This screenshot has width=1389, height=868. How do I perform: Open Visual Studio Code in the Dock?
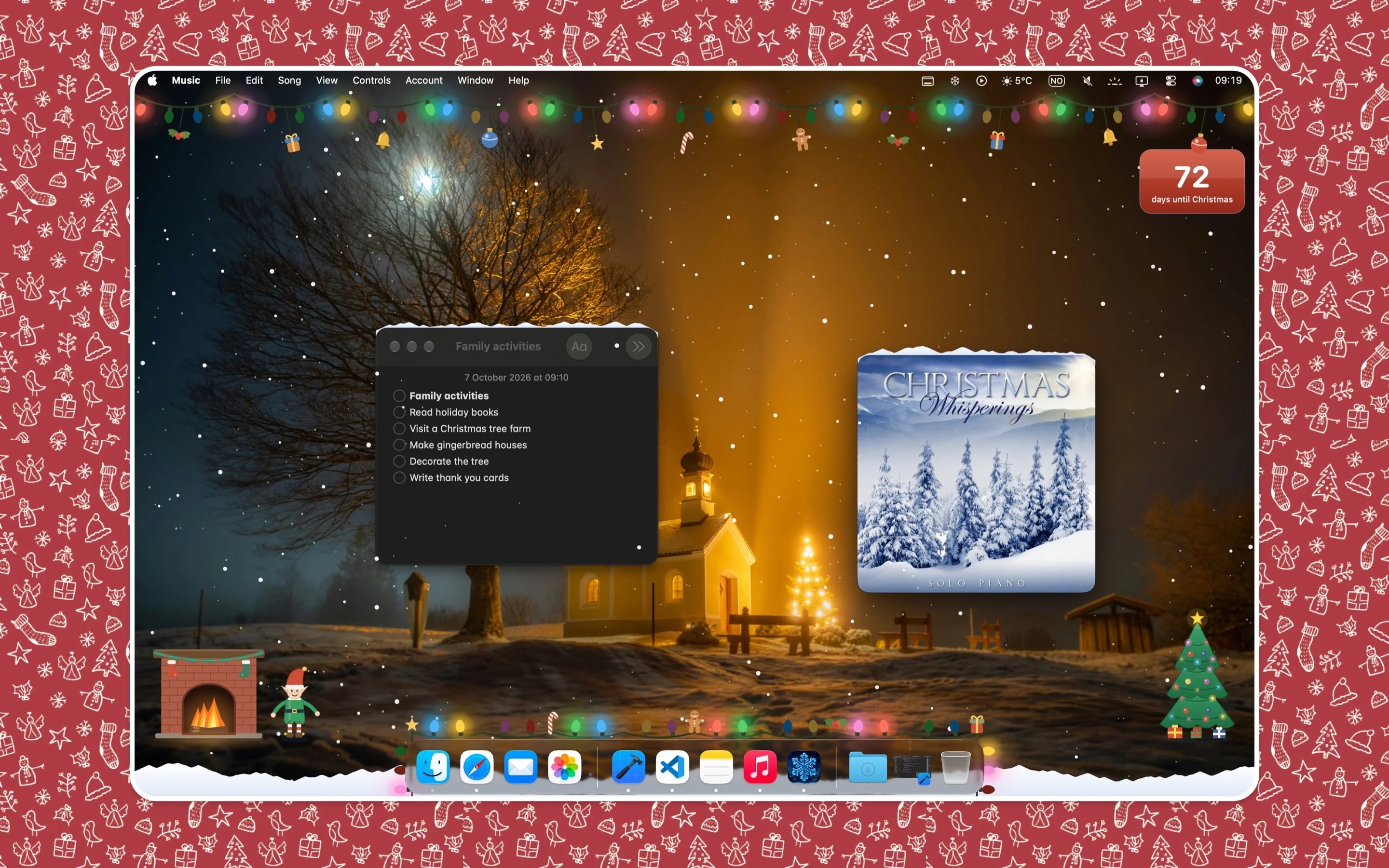click(x=672, y=767)
